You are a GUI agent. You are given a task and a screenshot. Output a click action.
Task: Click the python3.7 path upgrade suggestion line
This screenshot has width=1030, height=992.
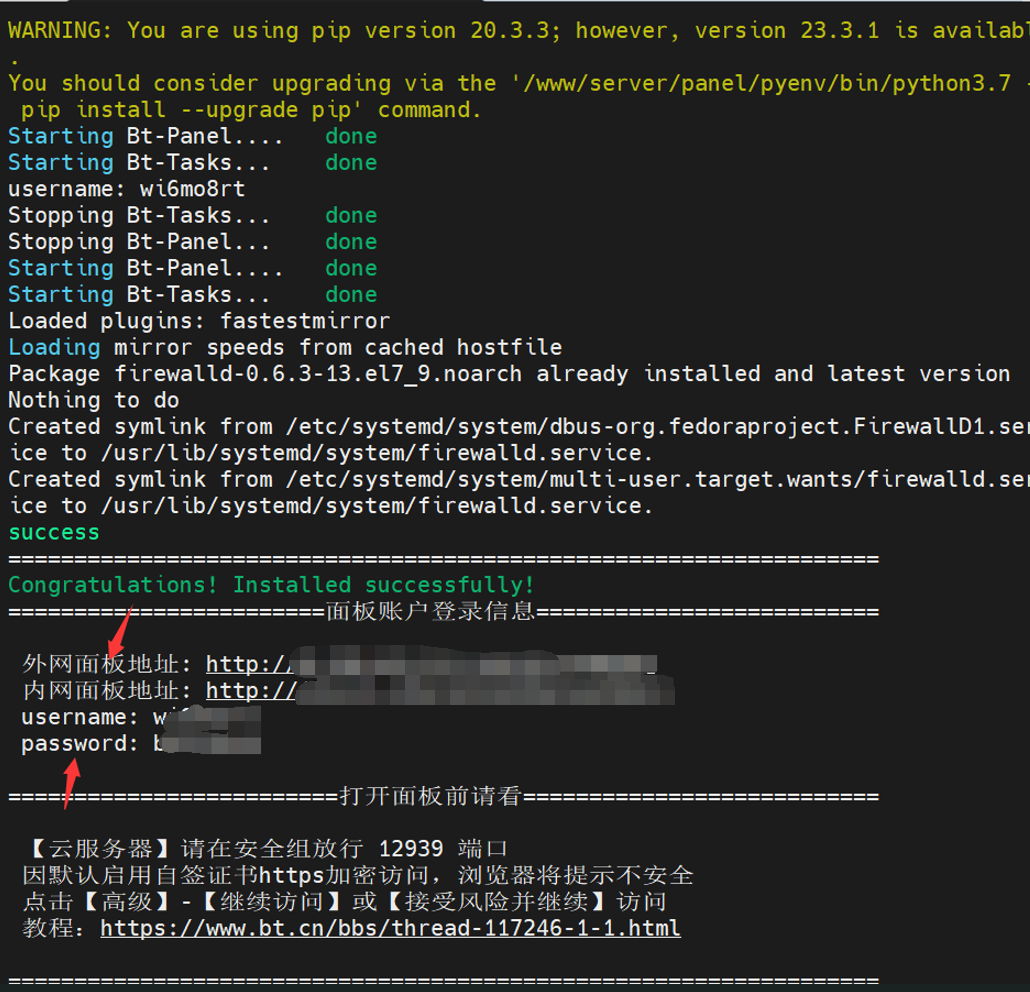coord(519,83)
